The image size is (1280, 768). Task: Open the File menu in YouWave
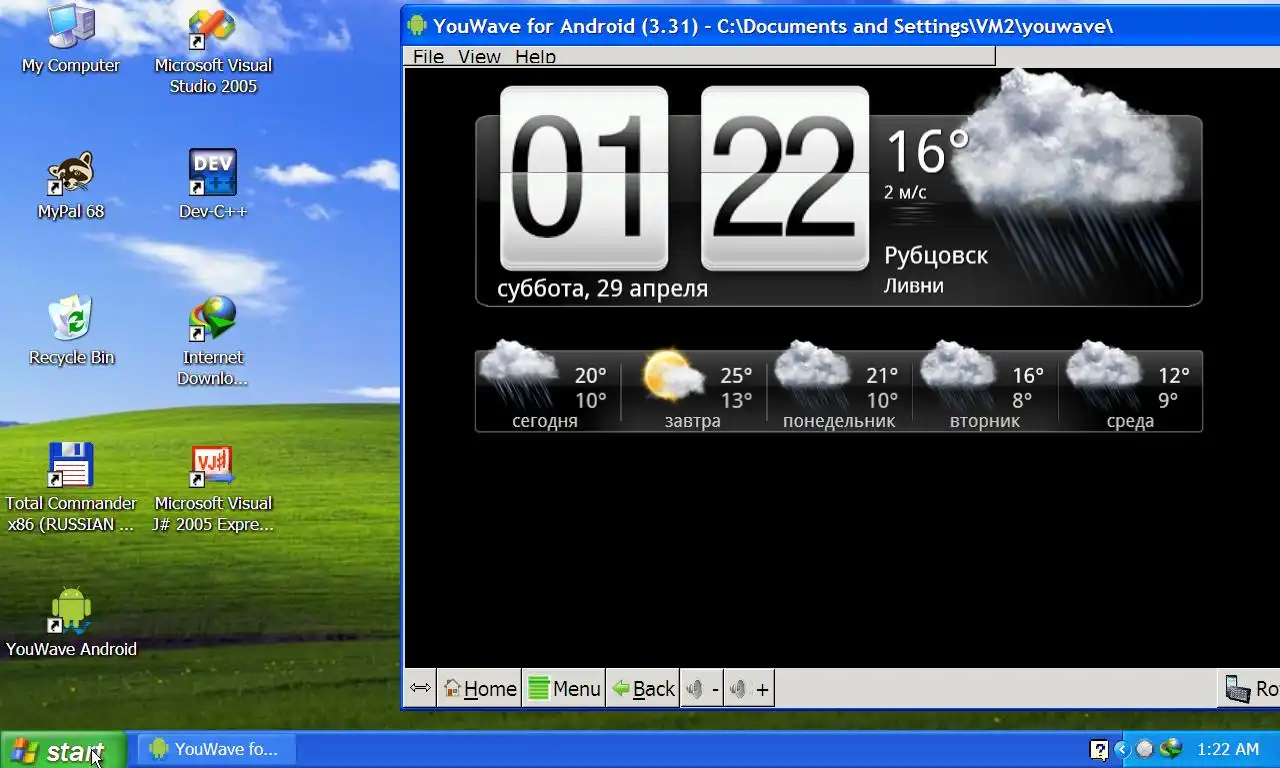click(x=428, y=57)
